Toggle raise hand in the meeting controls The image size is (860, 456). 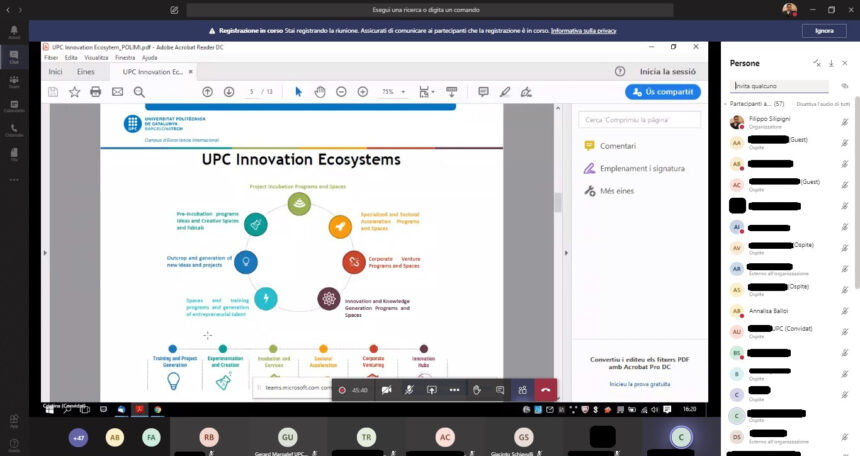[477, 390]
